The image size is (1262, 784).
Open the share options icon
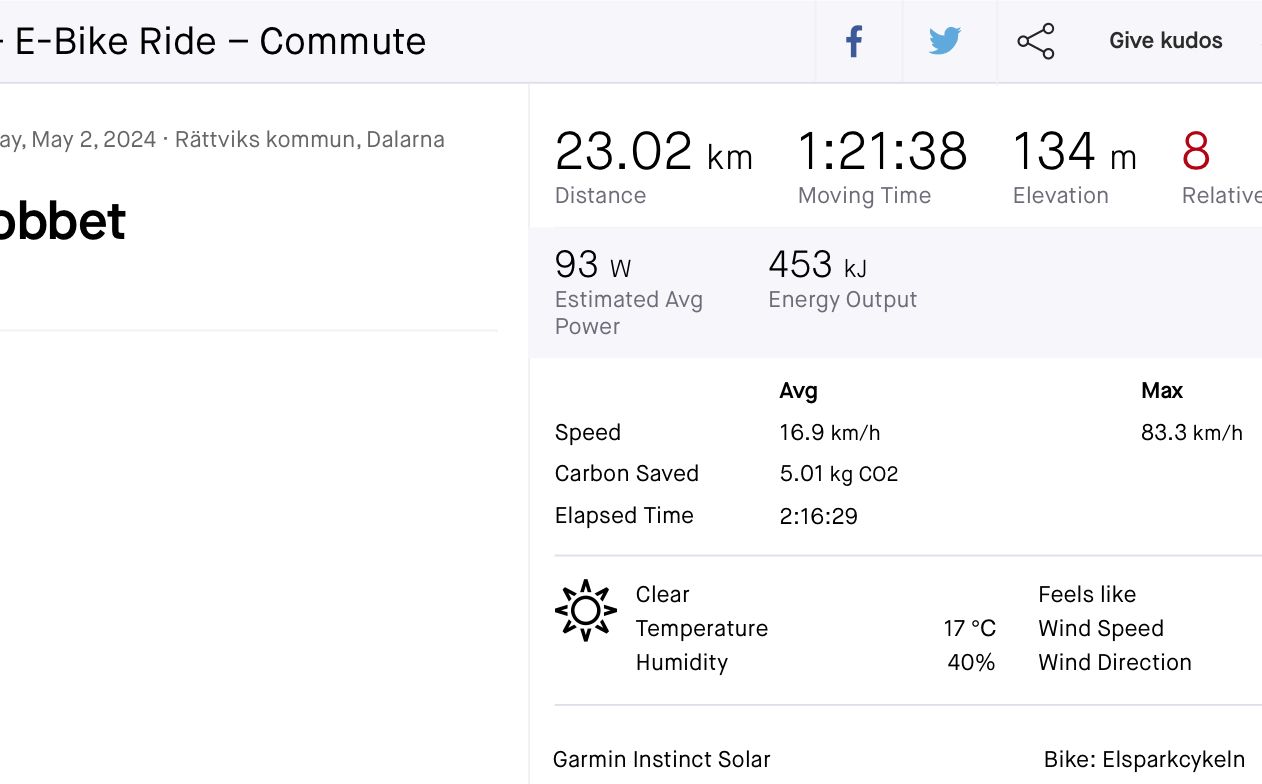pos(1035,42)
